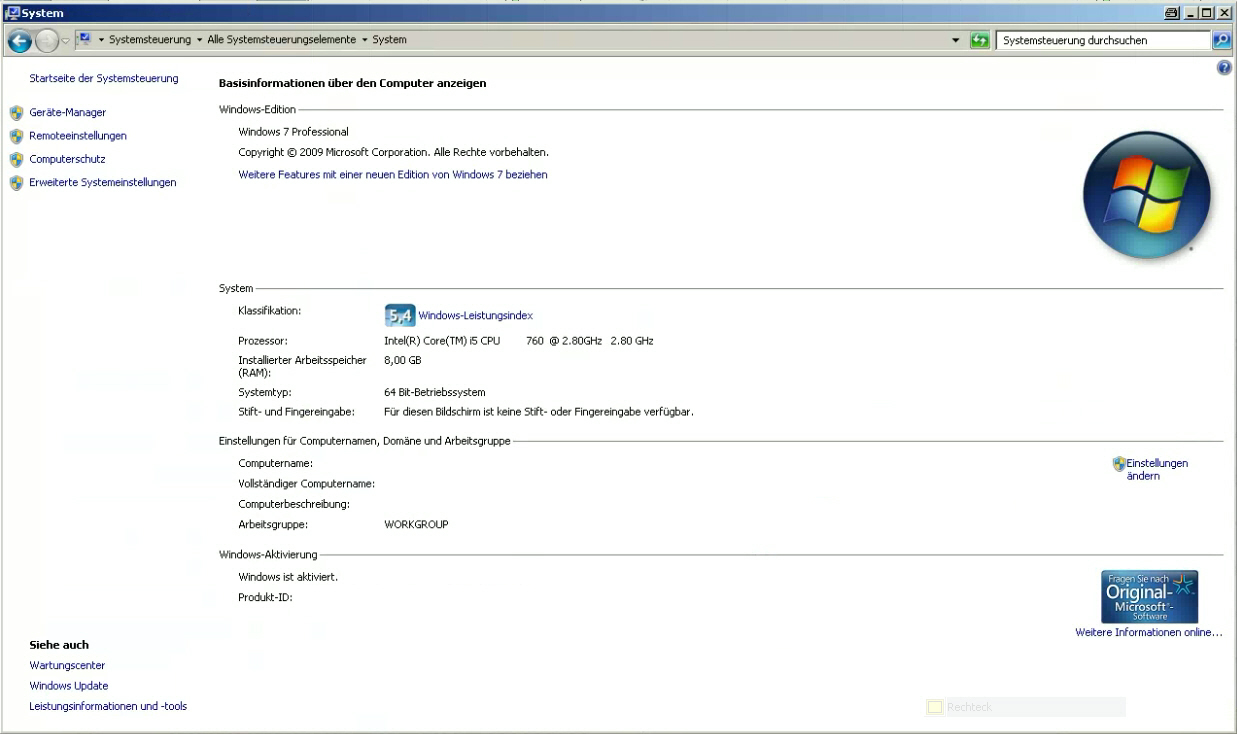Click the 8,00 GB RAM value
This screenshot has width=1237, height=734.
click(403, 360)
